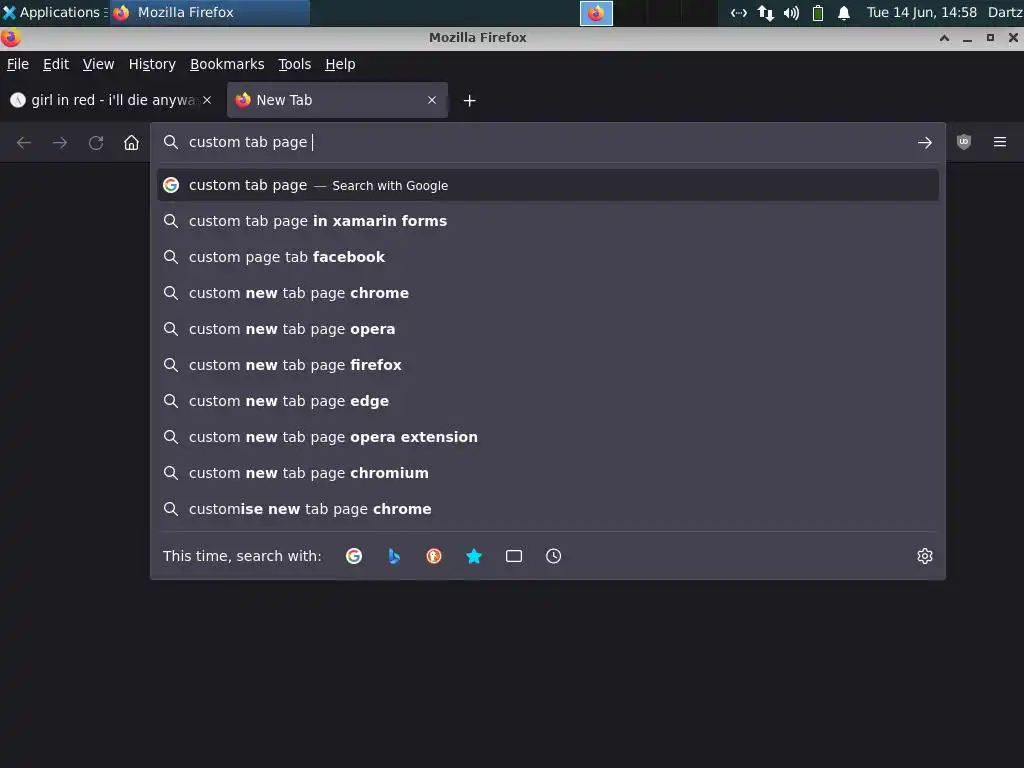The width and height of the screenshot is (1024, 768).
Task: Click the Firefox workspace thumbnail in panel
Action: point(596,13)
